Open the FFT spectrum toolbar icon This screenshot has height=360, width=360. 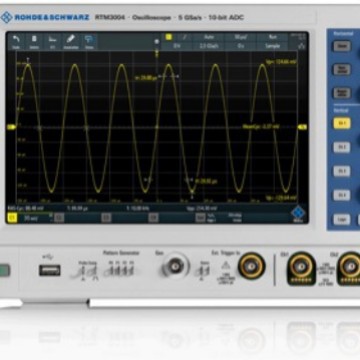52,39
